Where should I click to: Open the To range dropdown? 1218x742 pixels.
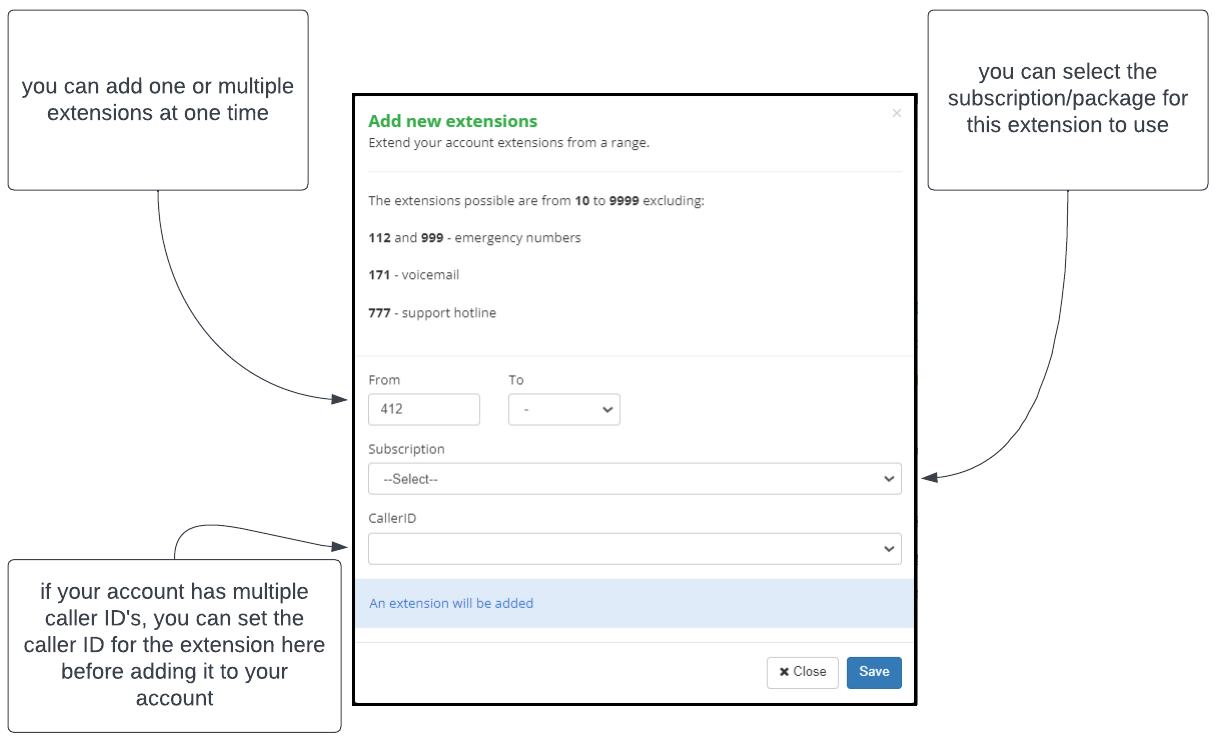click(564, 409)
